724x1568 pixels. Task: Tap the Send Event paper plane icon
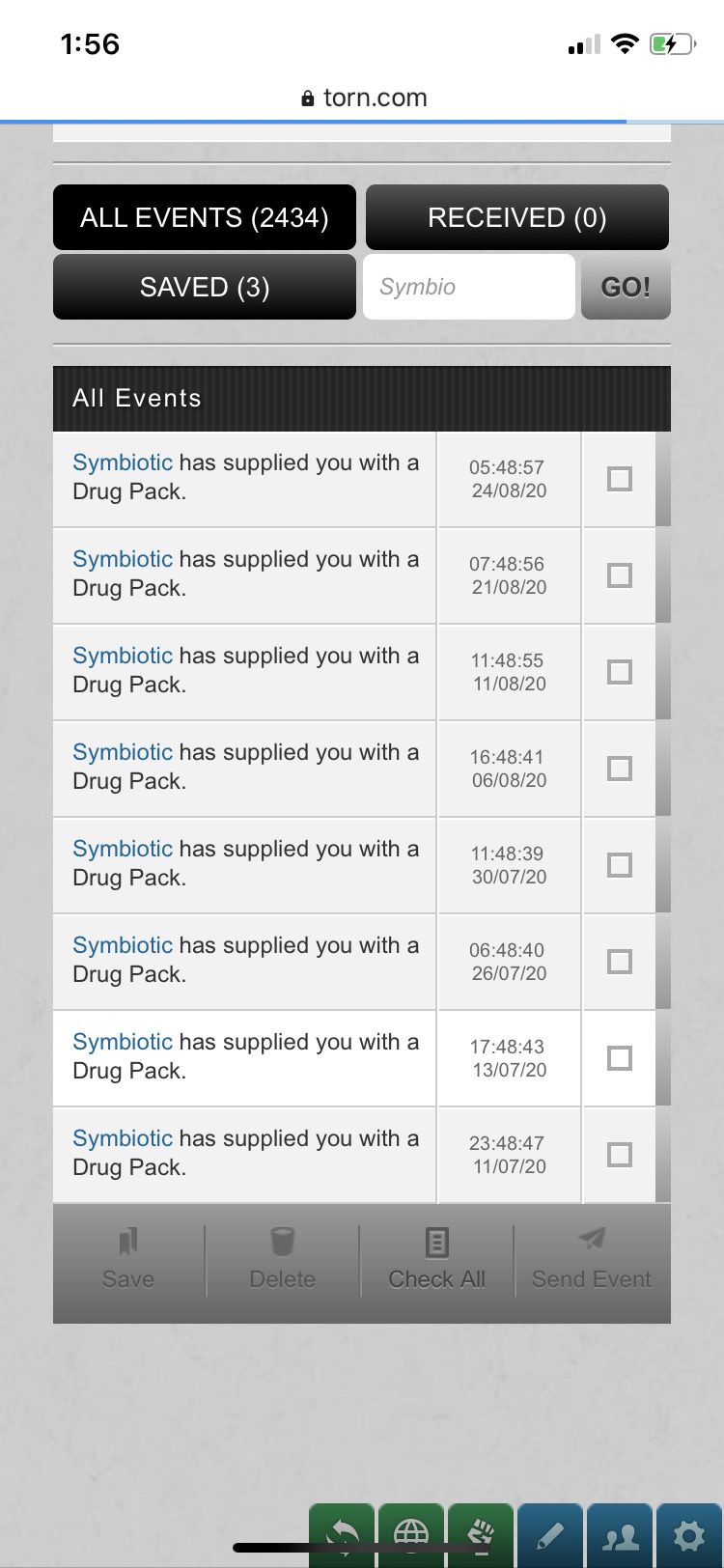click(x=592, y=1239)
